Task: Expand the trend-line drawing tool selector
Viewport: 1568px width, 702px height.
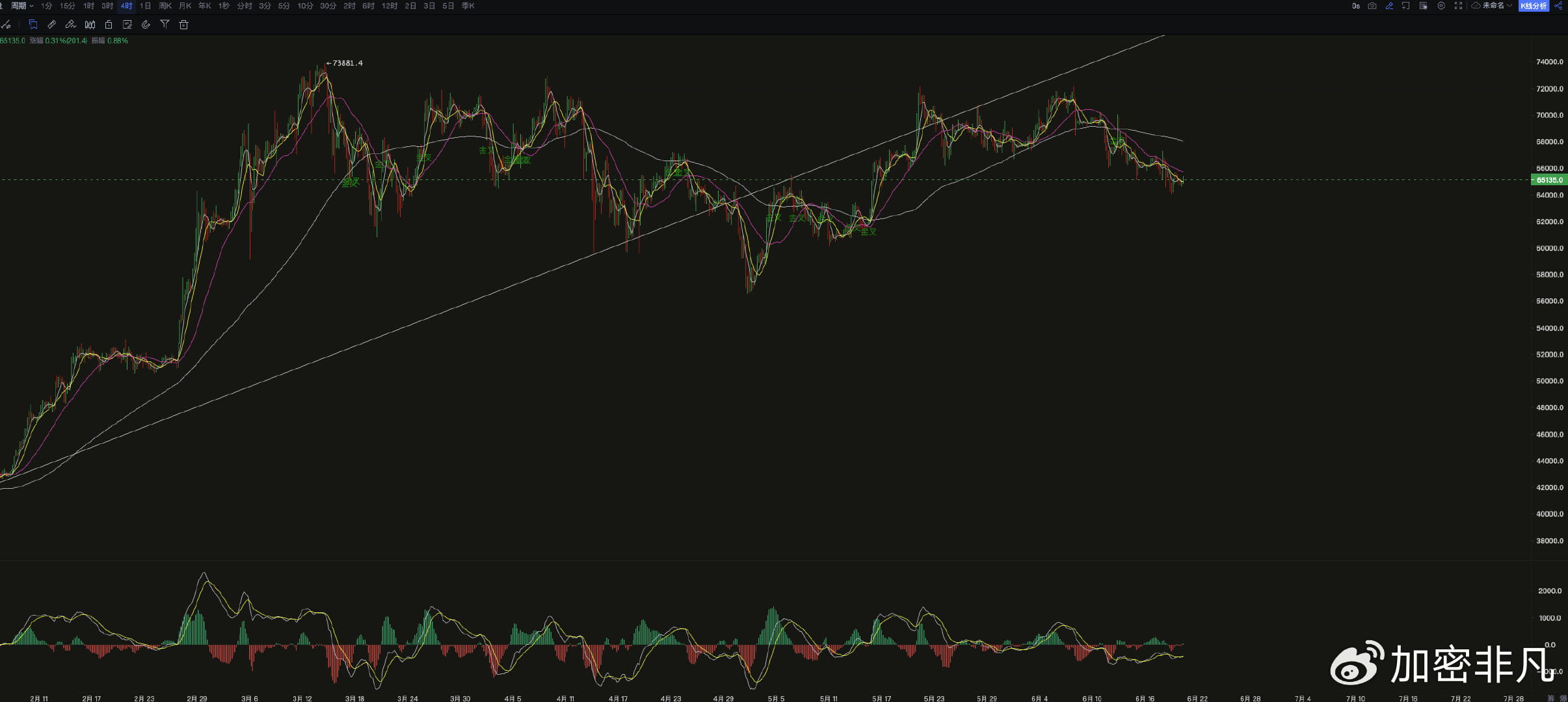Action: click(7, 25)
